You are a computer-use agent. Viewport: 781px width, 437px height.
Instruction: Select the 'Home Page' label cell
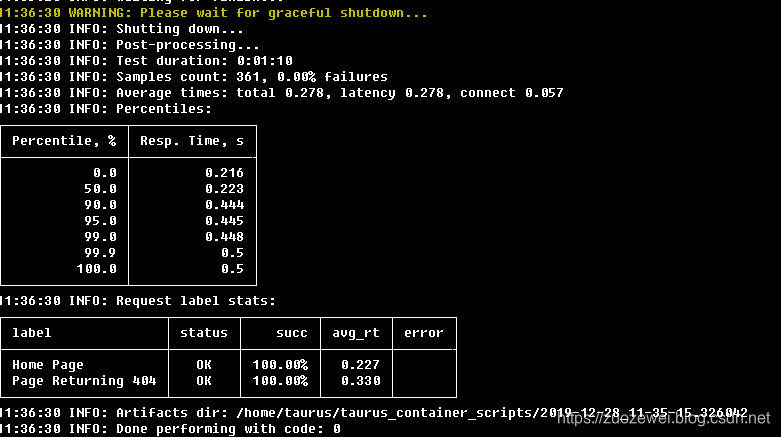coord(48,365)
